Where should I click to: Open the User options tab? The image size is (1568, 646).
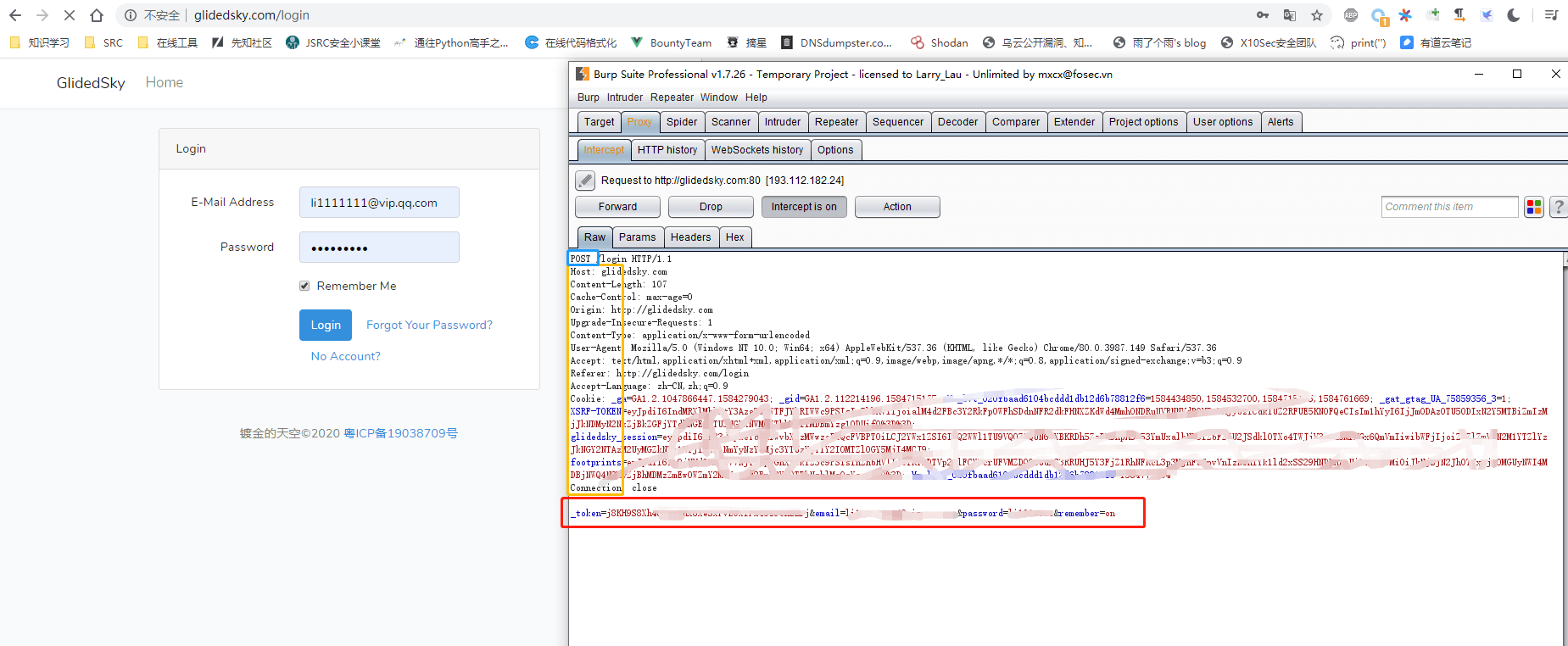pyautogui.click(x=1223, y=122)
